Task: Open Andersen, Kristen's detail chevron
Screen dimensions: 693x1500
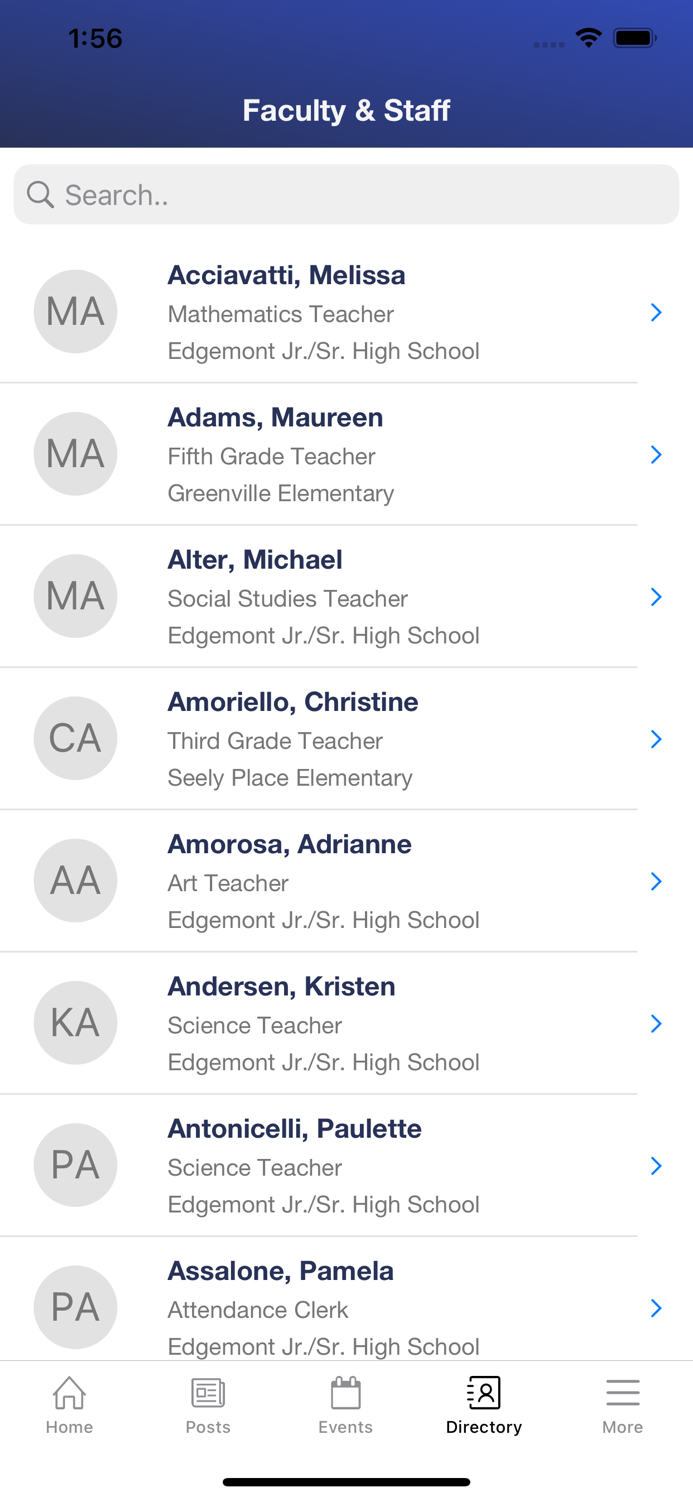Action: [656, 1023]
